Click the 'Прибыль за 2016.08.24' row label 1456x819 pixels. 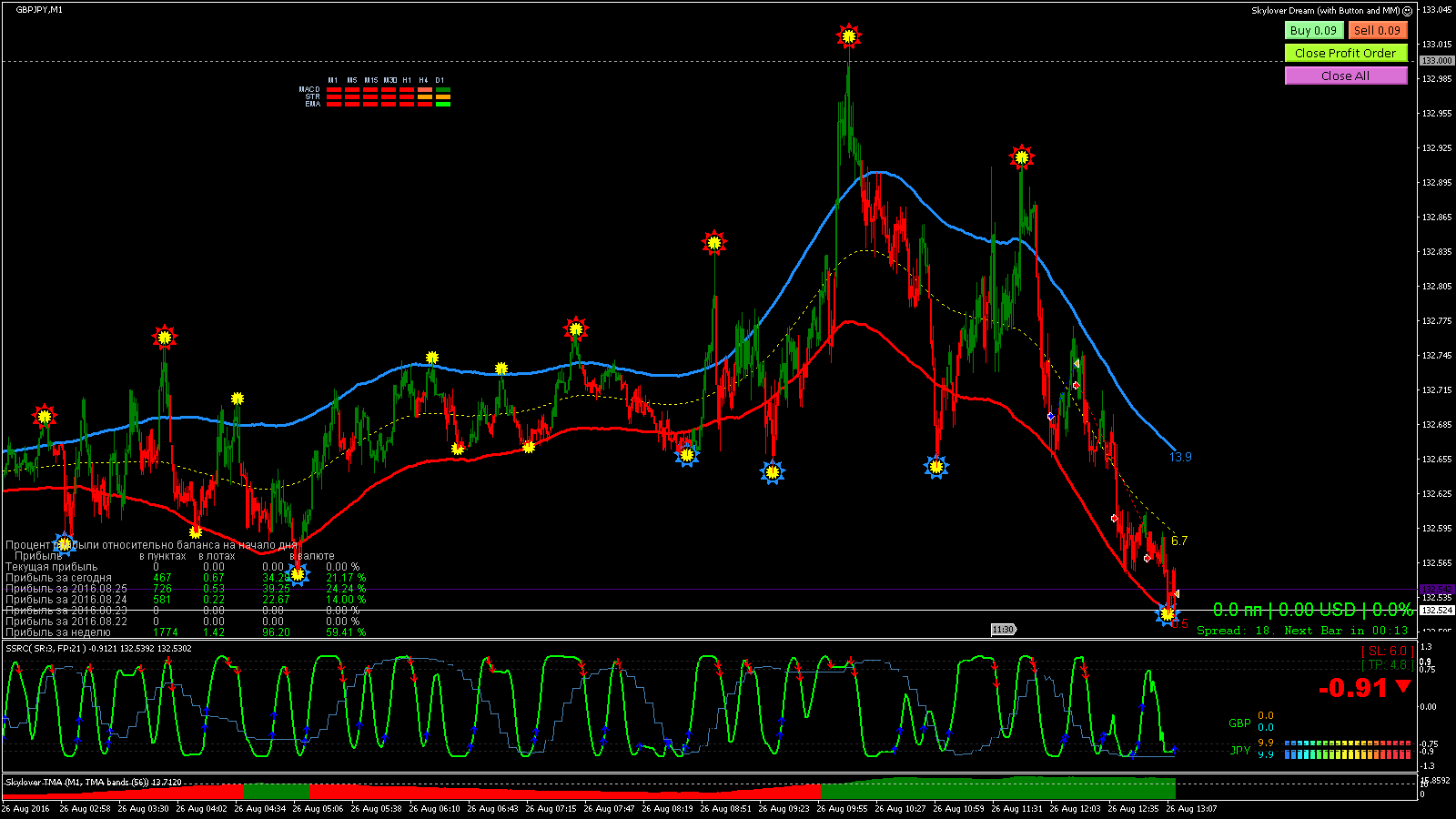[66, 599]
